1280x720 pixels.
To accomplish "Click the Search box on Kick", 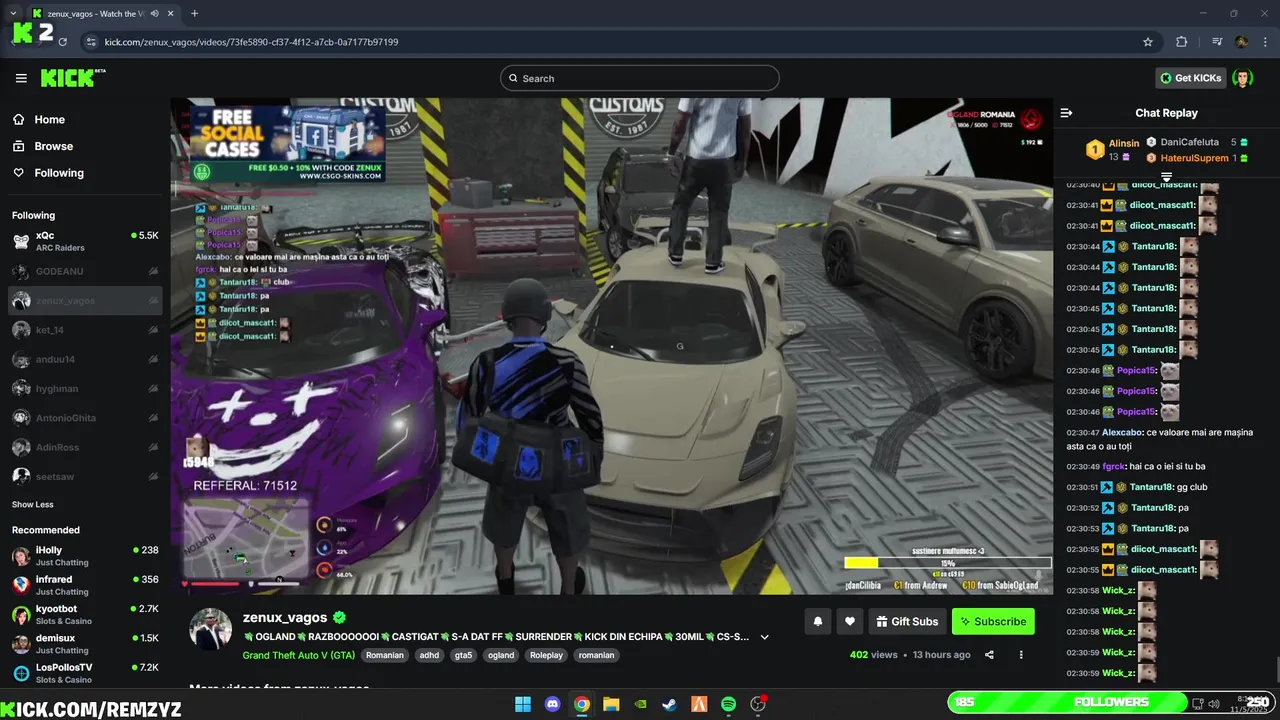I will point(640,78).
